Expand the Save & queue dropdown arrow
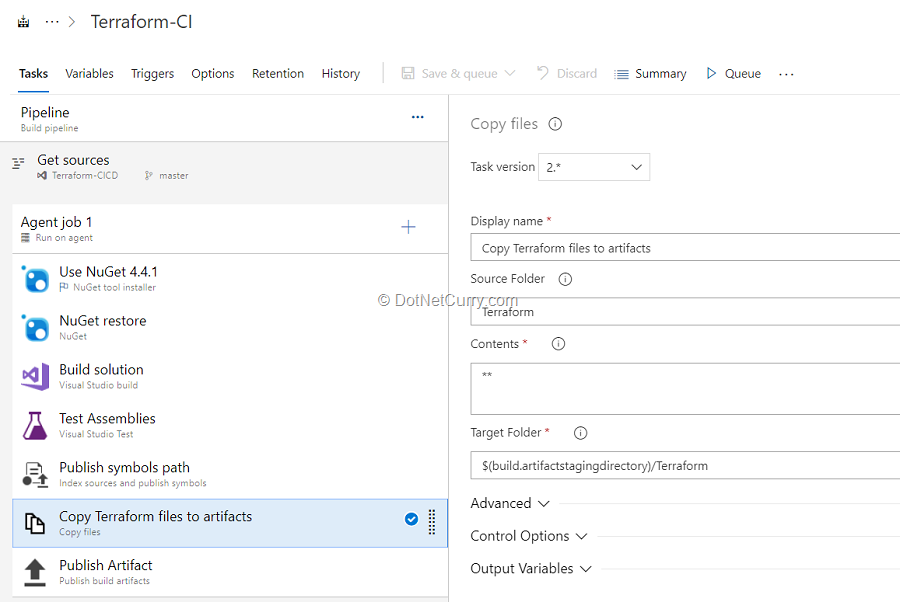 [510, 73]
